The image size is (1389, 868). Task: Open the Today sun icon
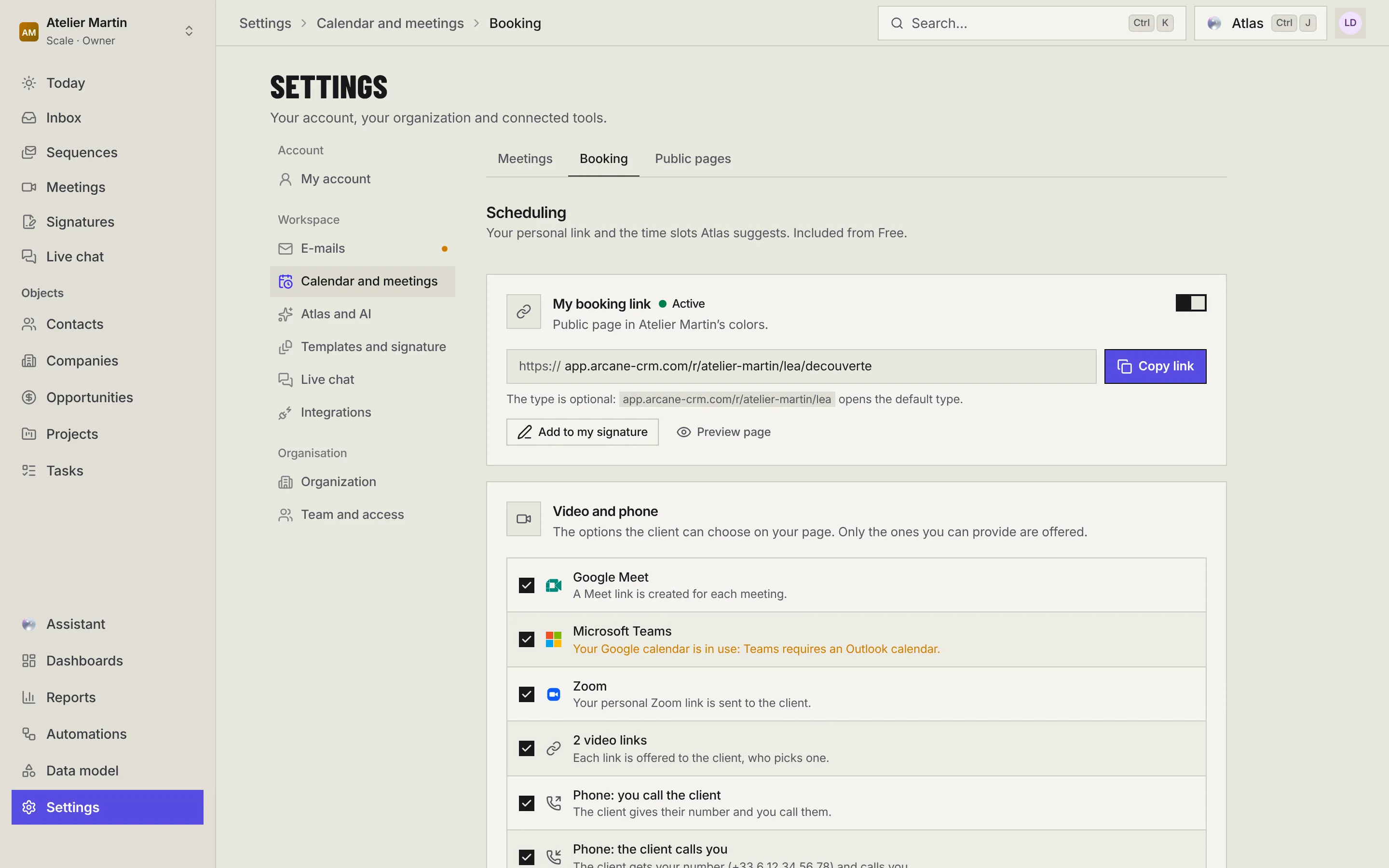coord(29,83)
